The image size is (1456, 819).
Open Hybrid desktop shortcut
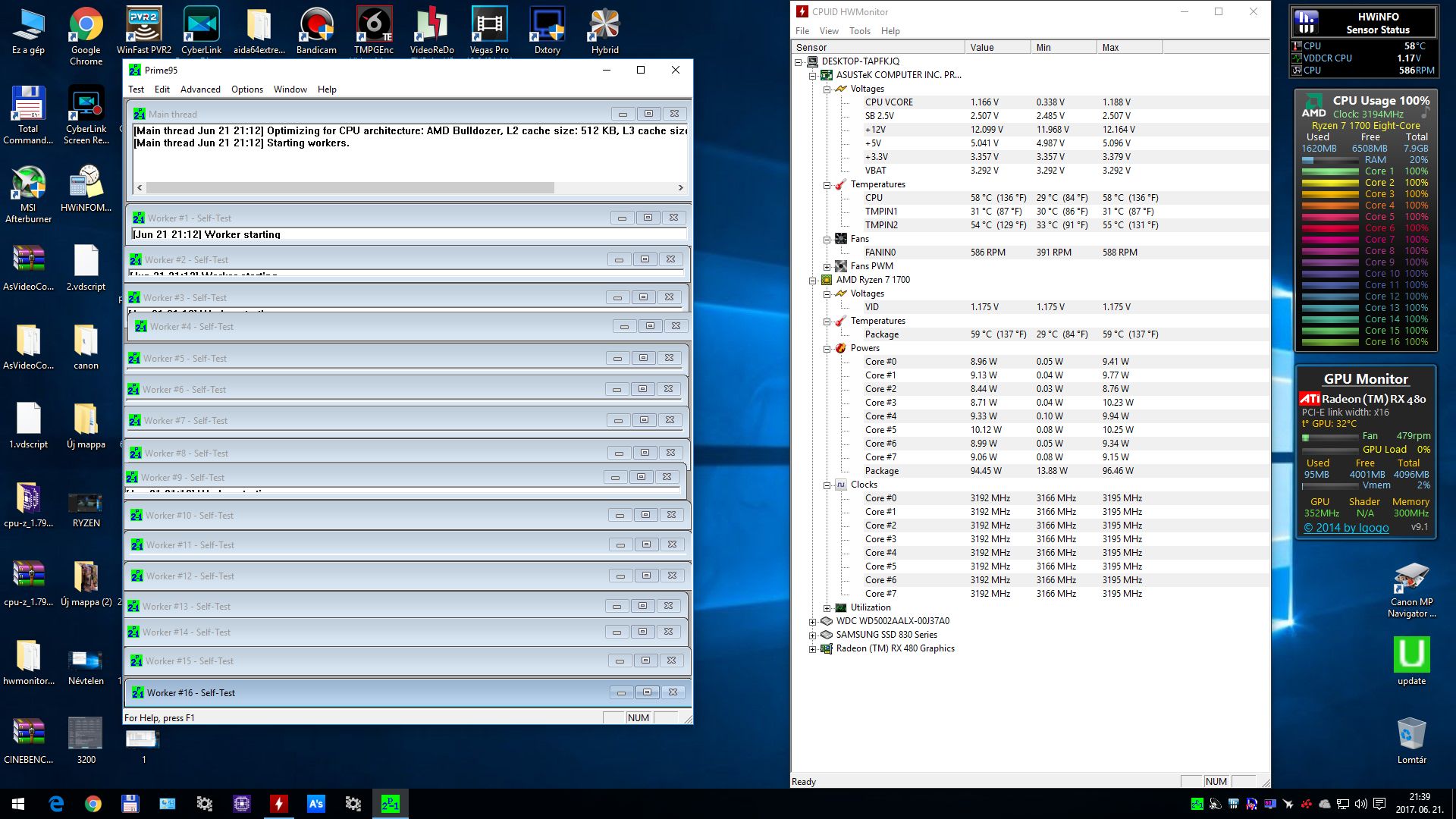605,31
